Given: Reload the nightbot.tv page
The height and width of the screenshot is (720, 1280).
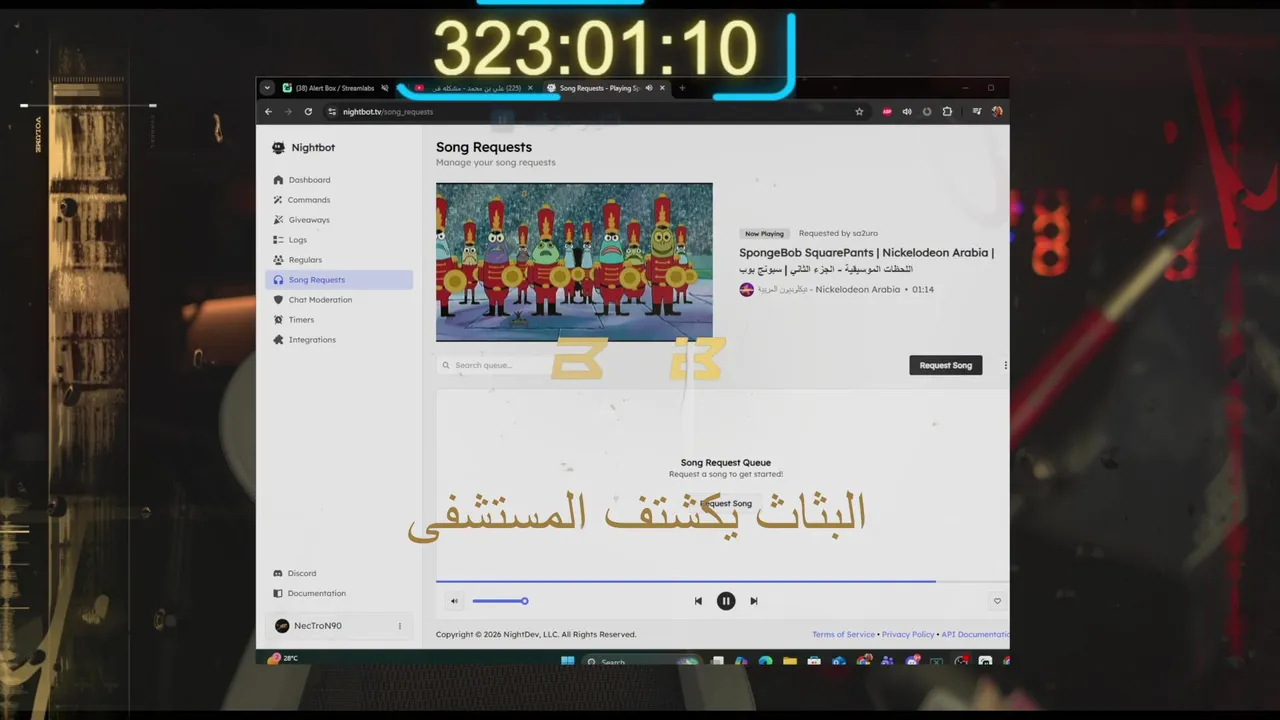Looking at the screenshot, I should [x=308, y=112].
